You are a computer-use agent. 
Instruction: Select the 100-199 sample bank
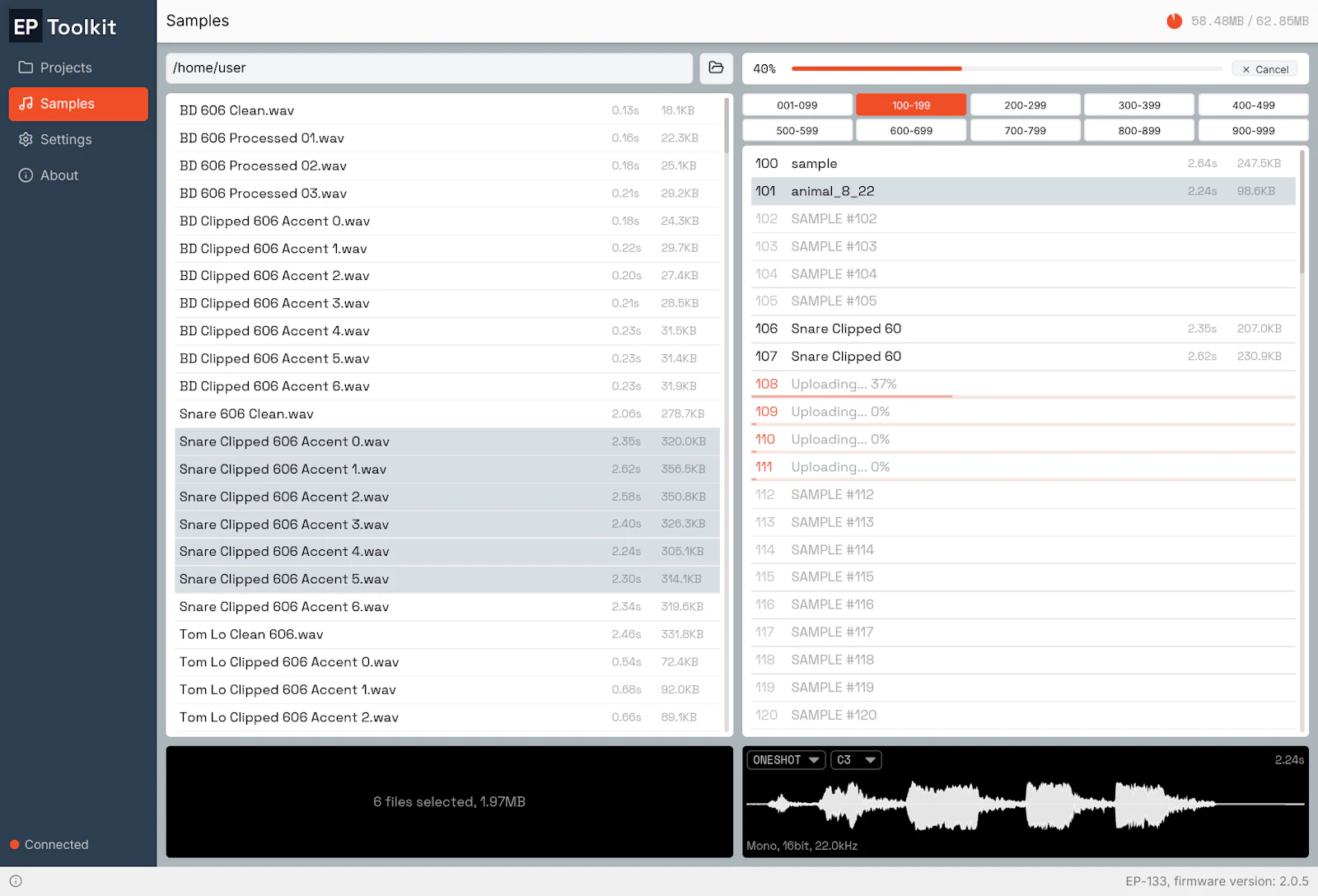point(911,105)
